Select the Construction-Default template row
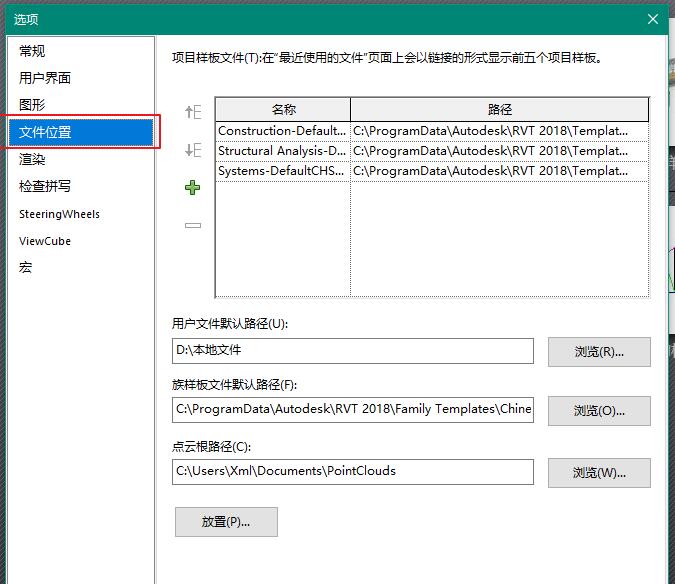 pyautogui.click(x=282, y=131)
